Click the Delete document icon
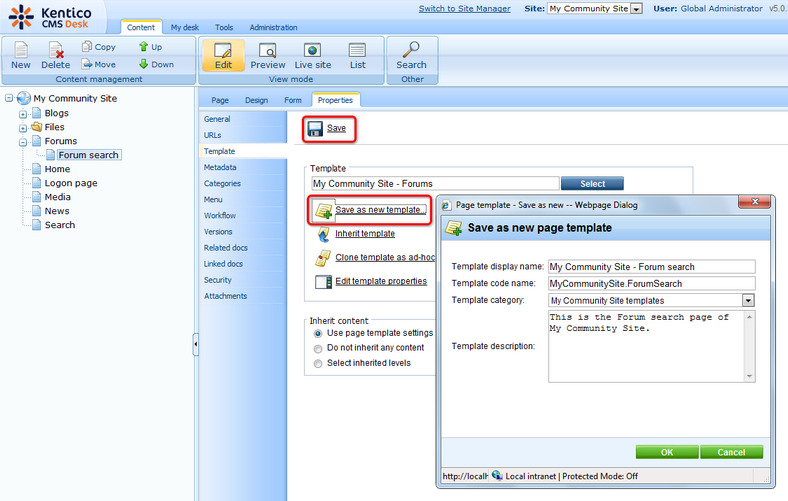Screen dimensions: 788x501 click(56, 50)
